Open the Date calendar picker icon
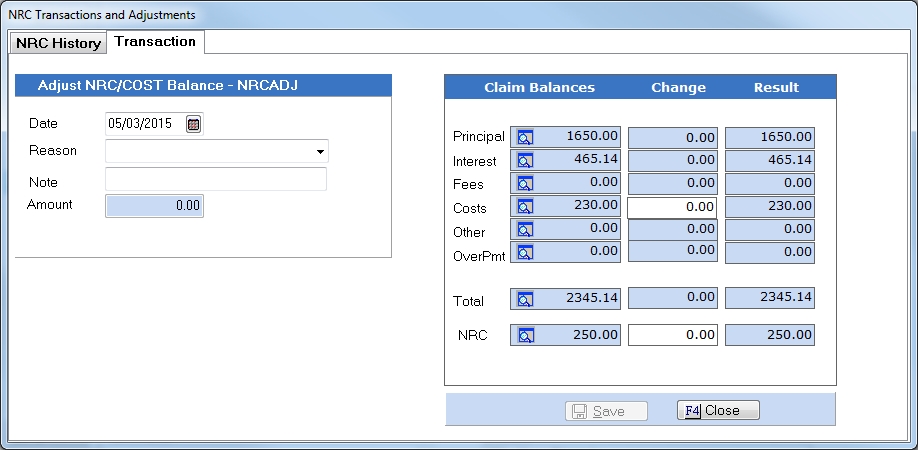 point(194,124)
